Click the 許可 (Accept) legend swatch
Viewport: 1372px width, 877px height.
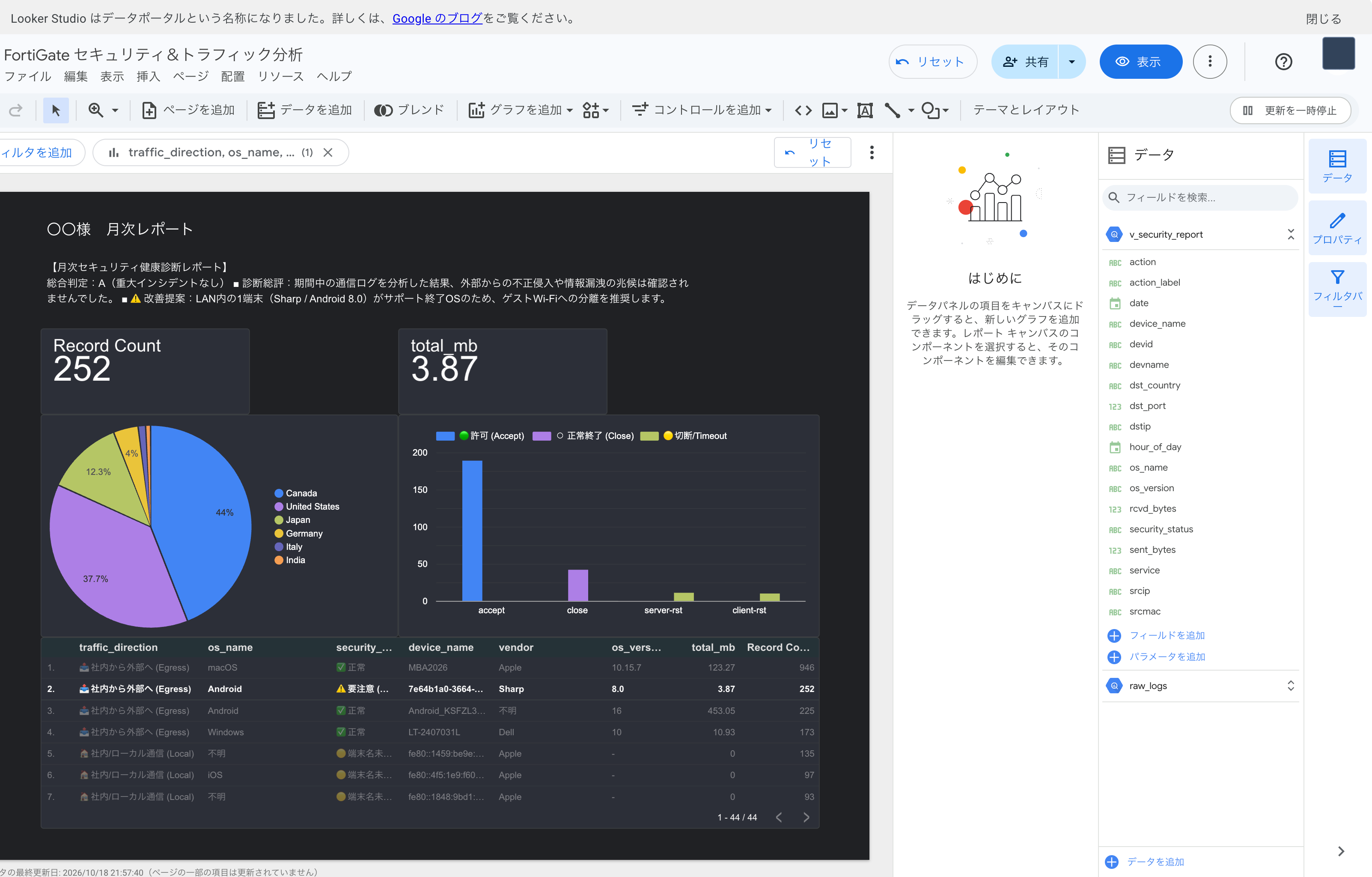445,436
